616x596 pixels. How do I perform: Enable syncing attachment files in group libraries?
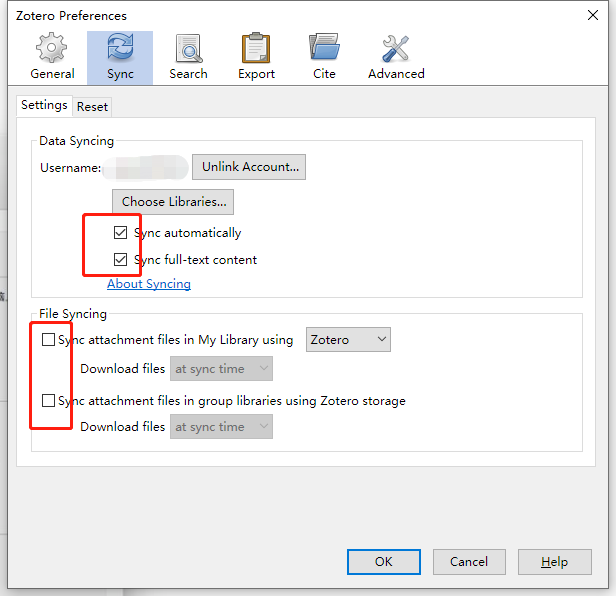(x=48, y=401)
